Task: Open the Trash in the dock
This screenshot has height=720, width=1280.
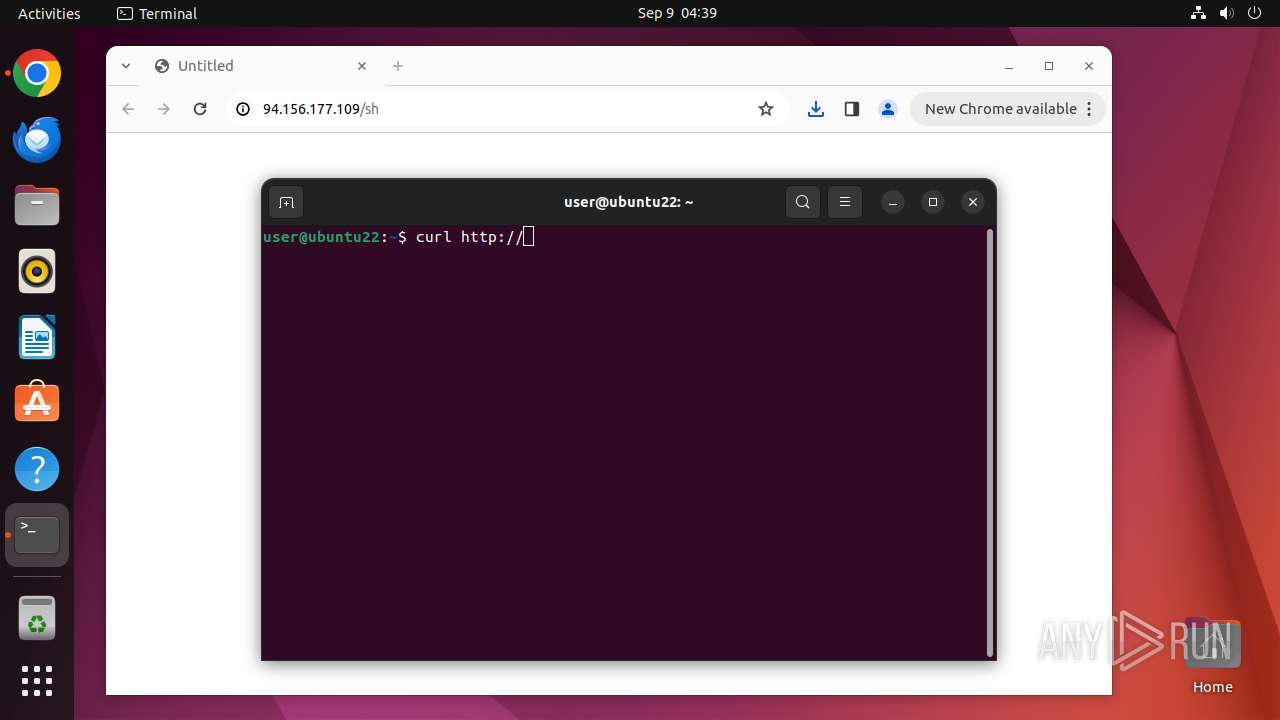Action: (37, 618)
